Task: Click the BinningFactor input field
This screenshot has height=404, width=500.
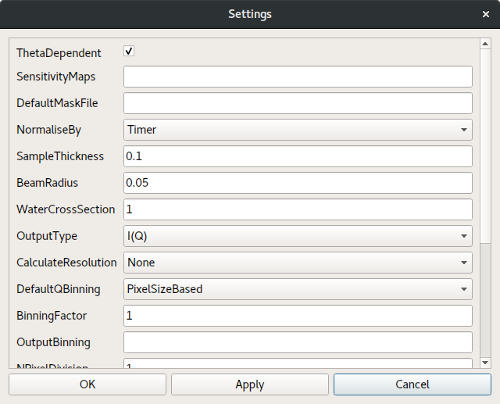Action: click(x=298, y=316)
